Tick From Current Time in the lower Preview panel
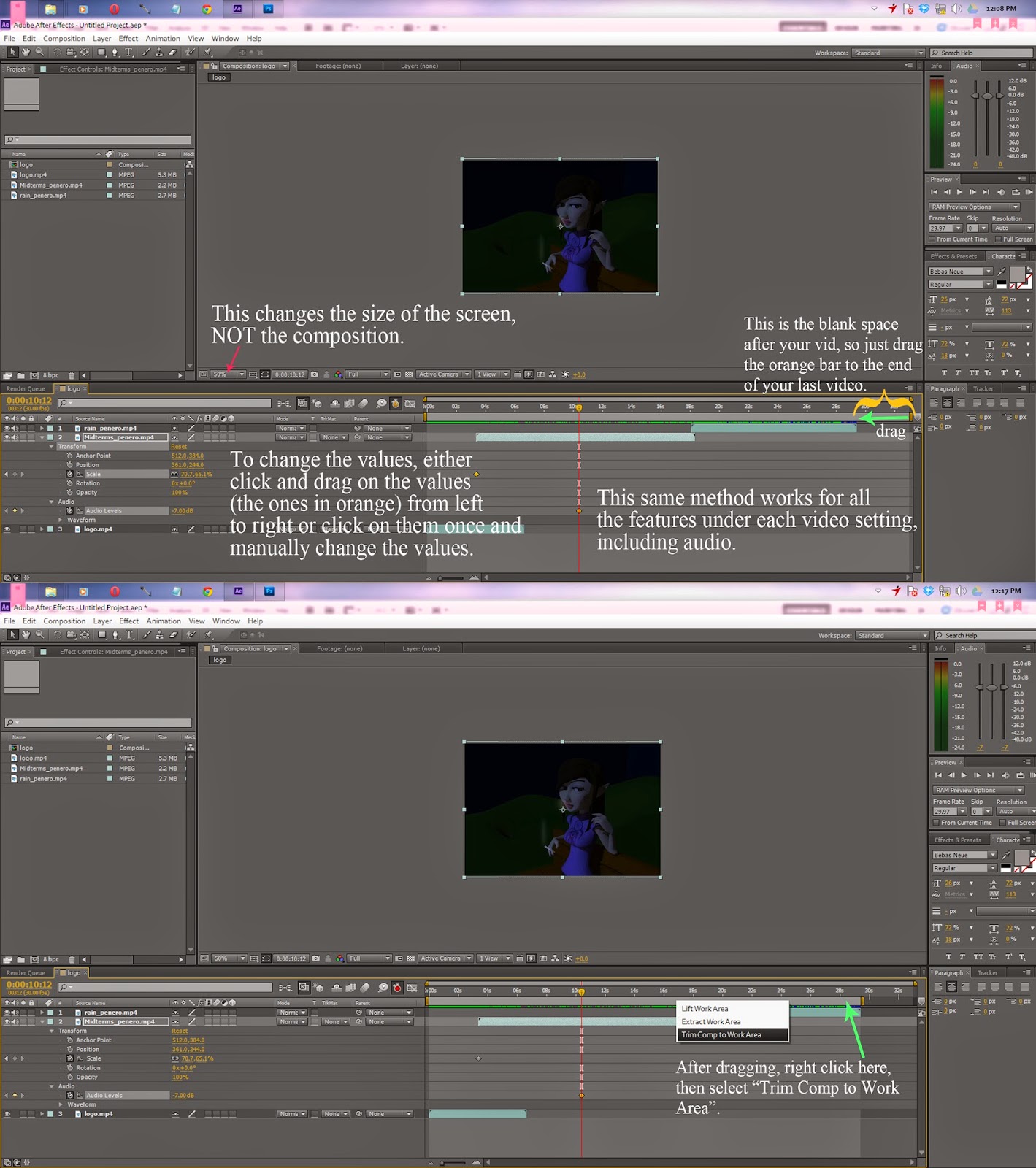1036x1168 pixels. click(x=936, y=822)
